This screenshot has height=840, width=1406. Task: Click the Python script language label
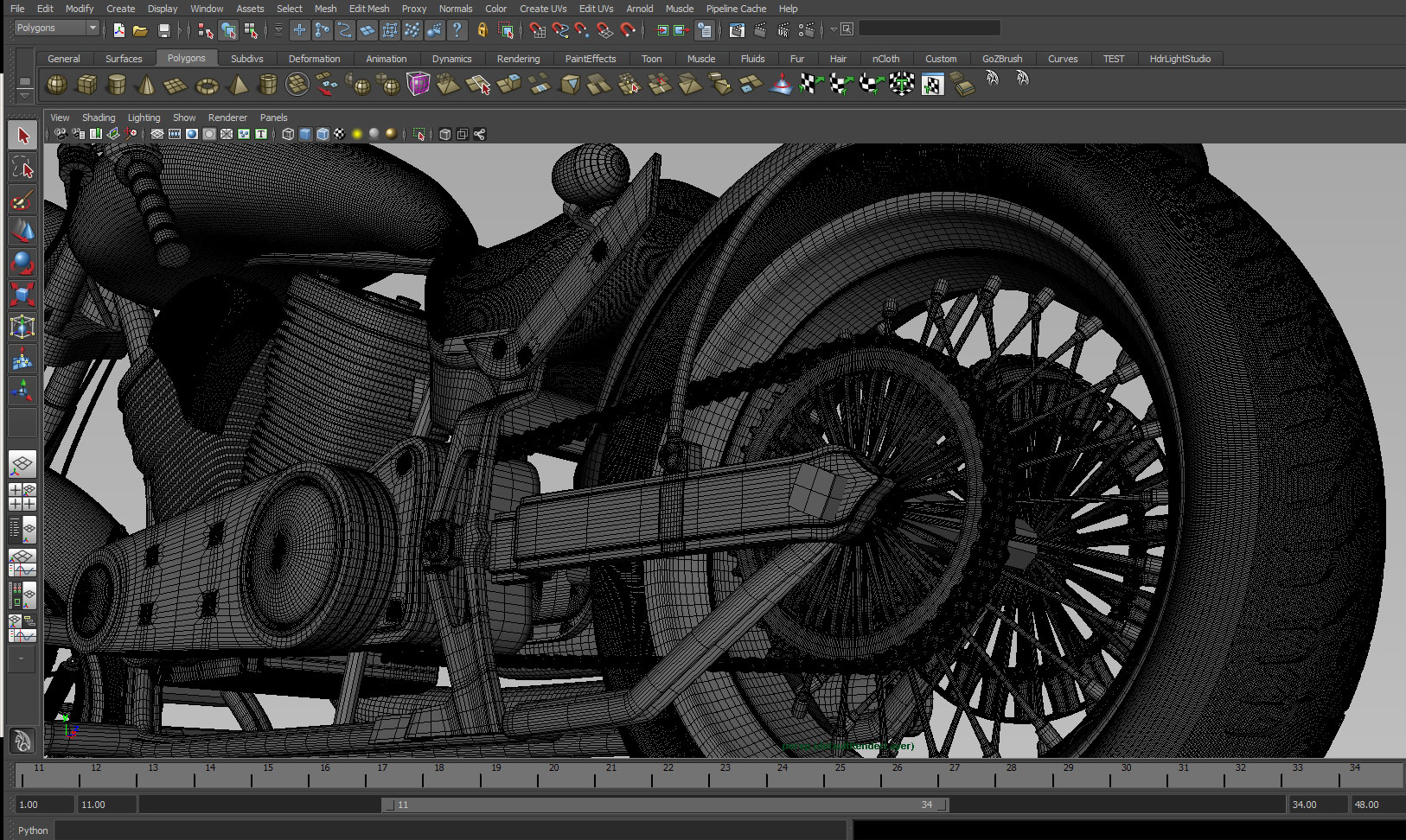(33, 830)
